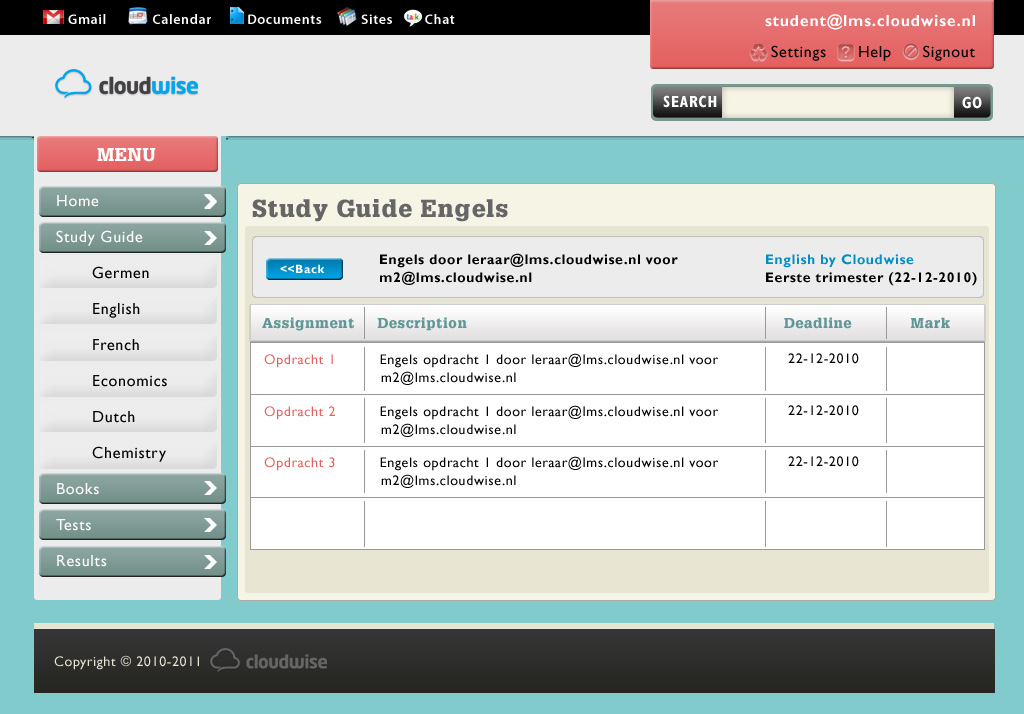Viewport: 1024px width, 714px height.
Task: Open Books menu item
Action: click(133, 489)
